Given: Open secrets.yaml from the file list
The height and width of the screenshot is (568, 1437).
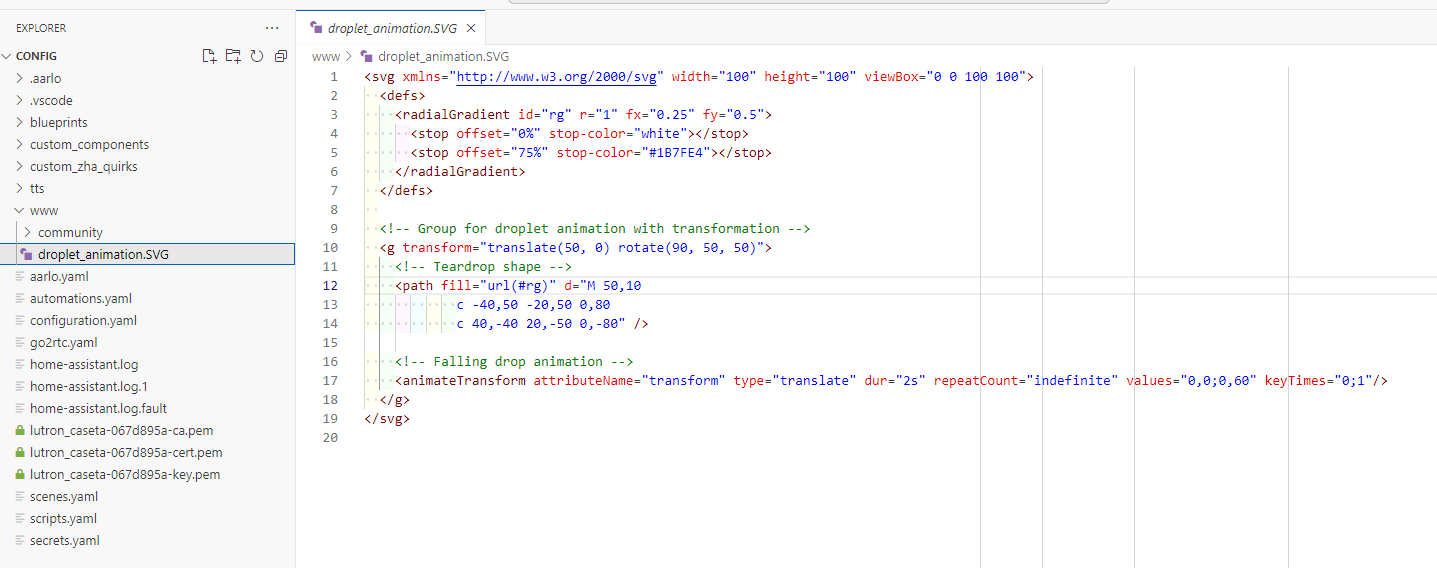Looking at the screenshot, I should [64, 541].
